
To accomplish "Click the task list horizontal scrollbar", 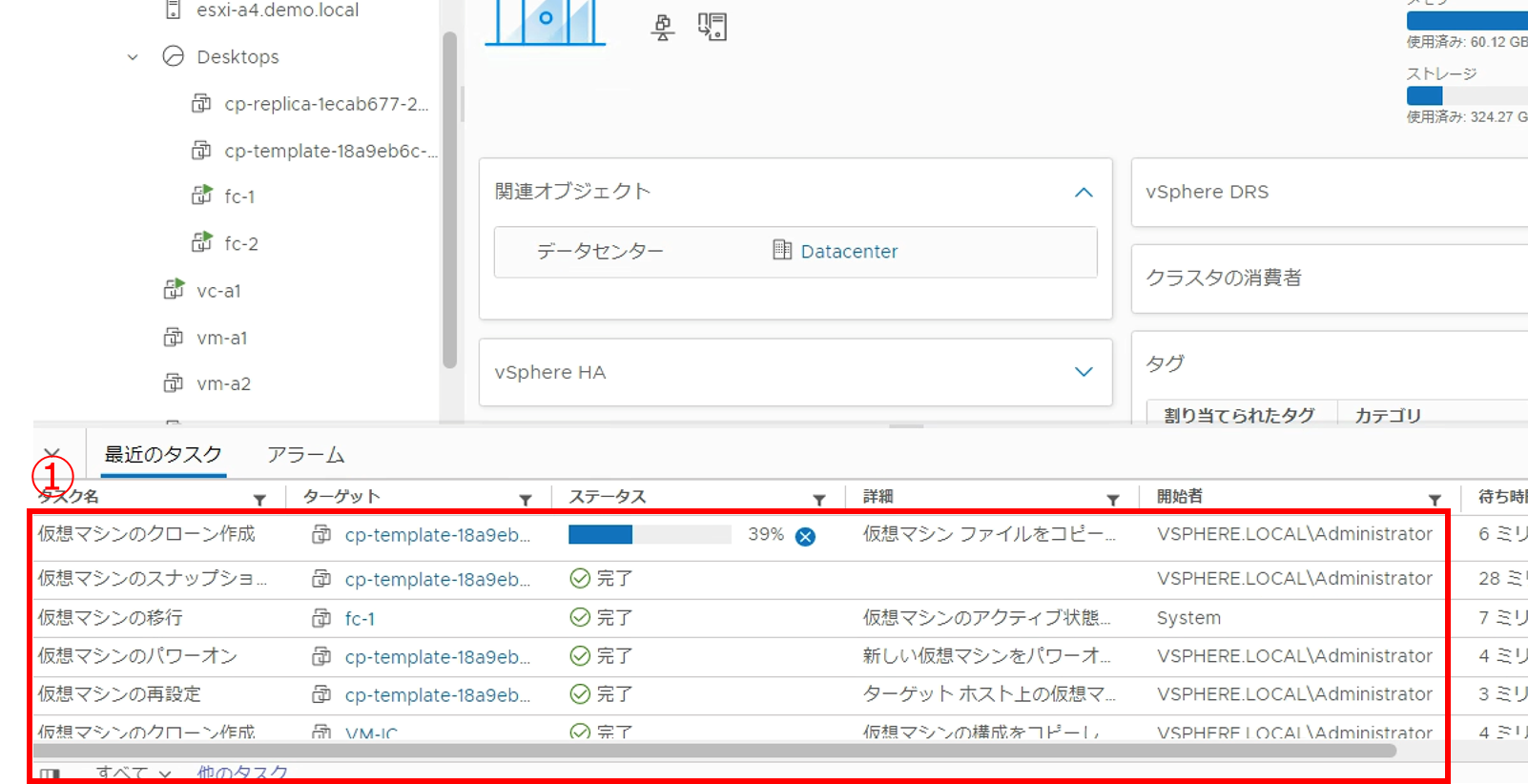I will (715, 752).
